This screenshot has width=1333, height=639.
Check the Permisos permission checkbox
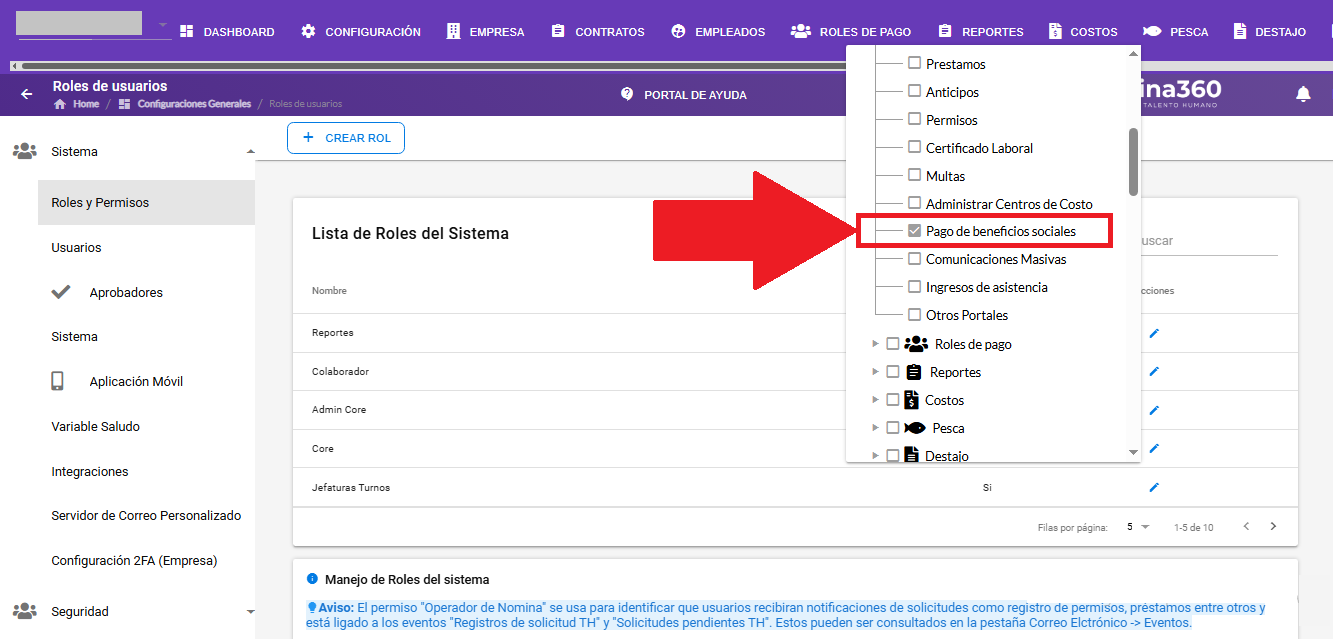coord(914,119)
